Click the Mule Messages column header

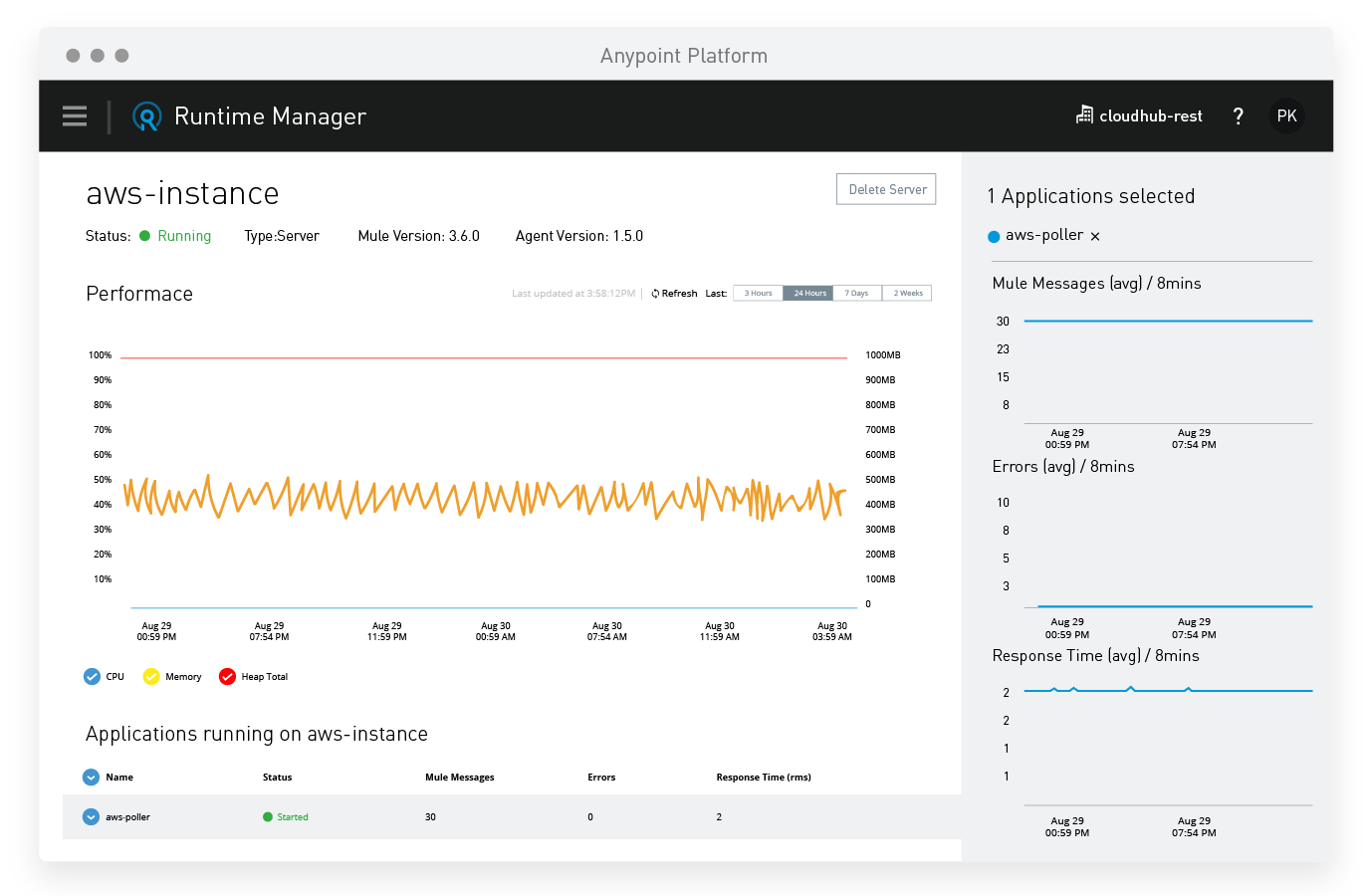pos(460,778)
